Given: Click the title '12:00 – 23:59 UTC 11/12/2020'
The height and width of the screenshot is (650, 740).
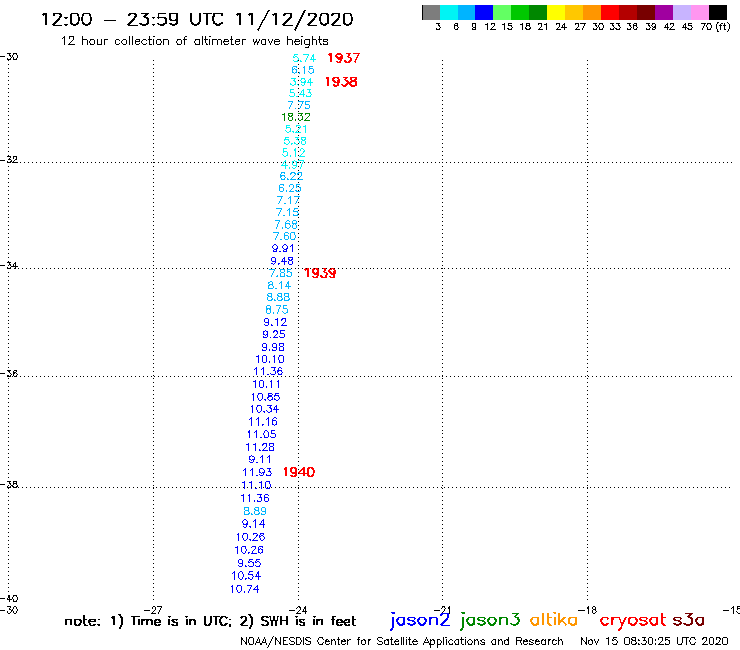Looking at the screenshot, I should click(197, 19).
